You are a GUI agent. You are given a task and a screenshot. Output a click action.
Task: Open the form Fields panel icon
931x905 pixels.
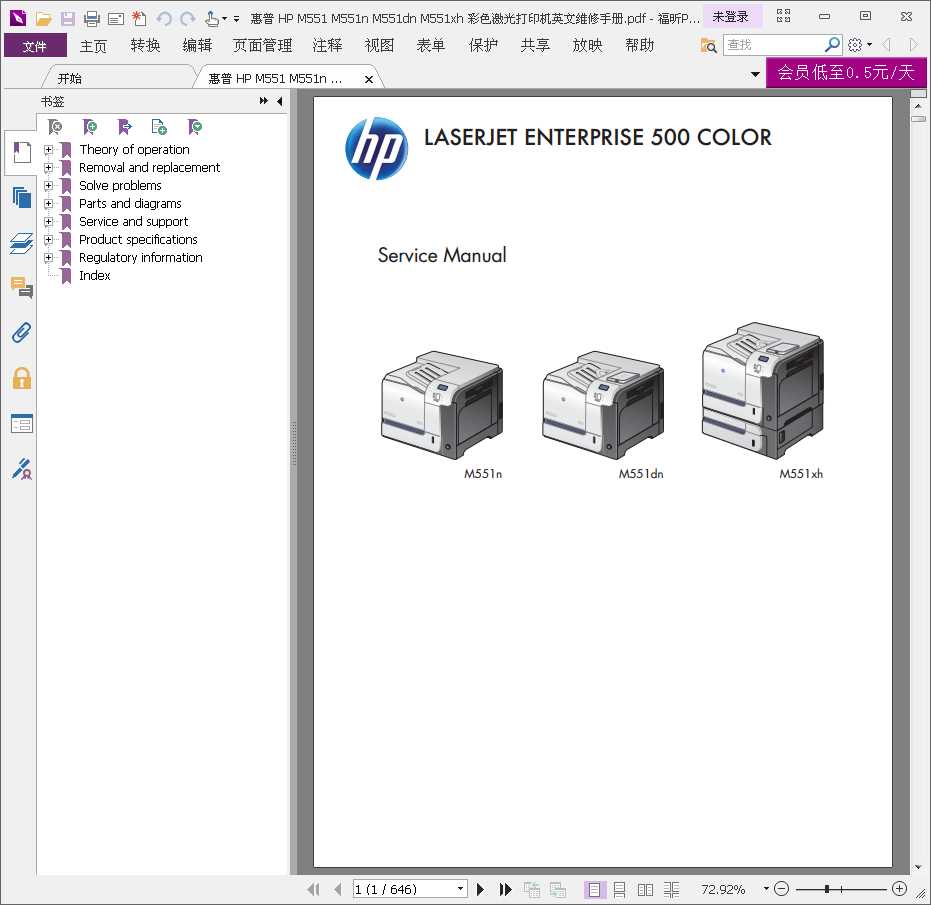coord(21,423)
